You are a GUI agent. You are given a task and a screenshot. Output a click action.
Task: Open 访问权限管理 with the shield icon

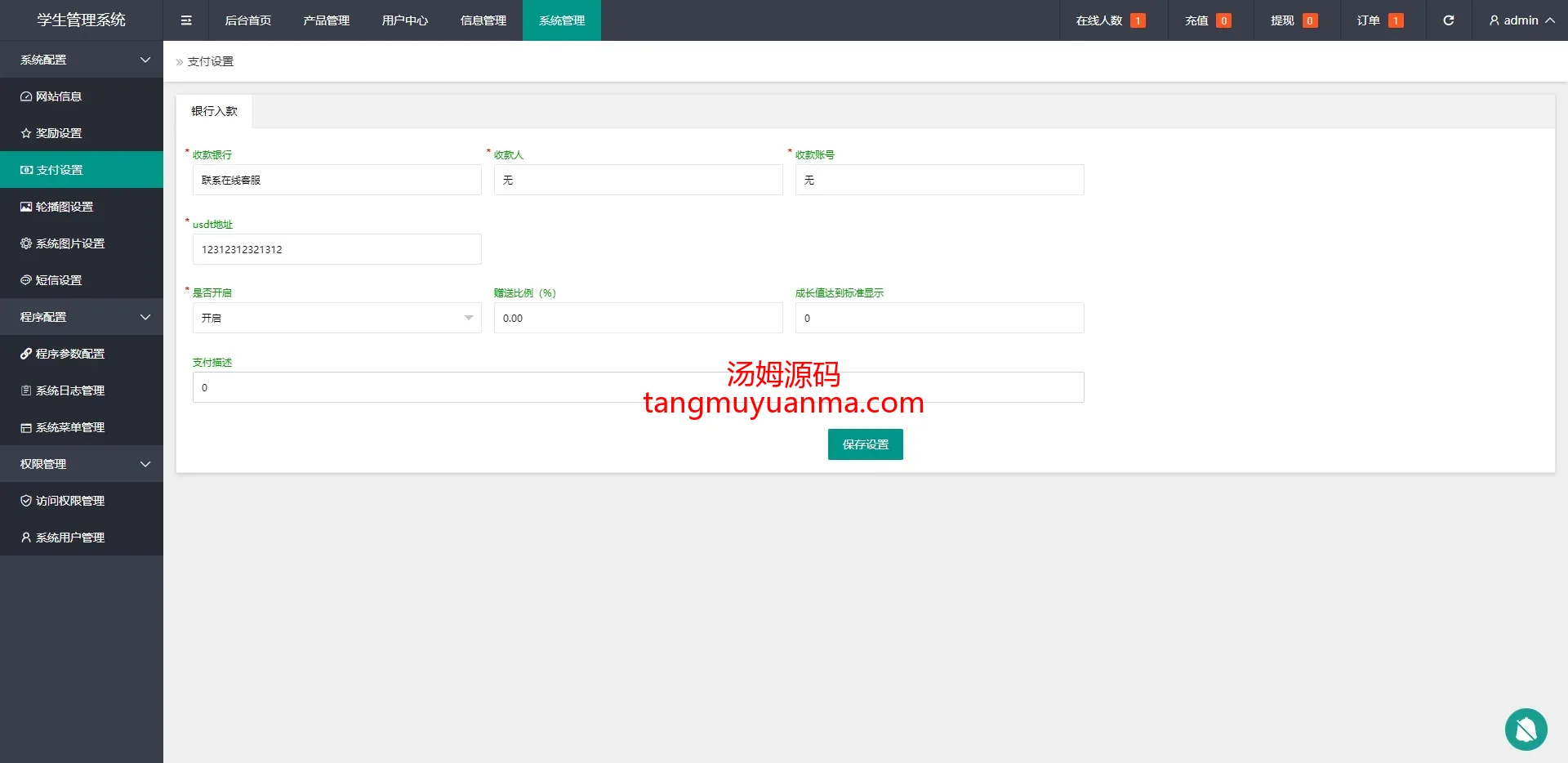69,501
